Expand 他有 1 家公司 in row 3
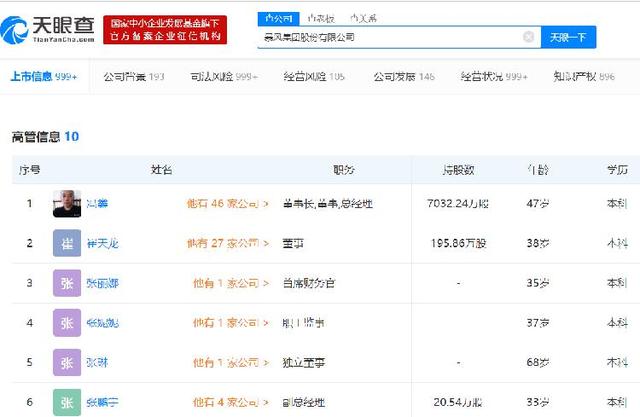 (231, 283)
